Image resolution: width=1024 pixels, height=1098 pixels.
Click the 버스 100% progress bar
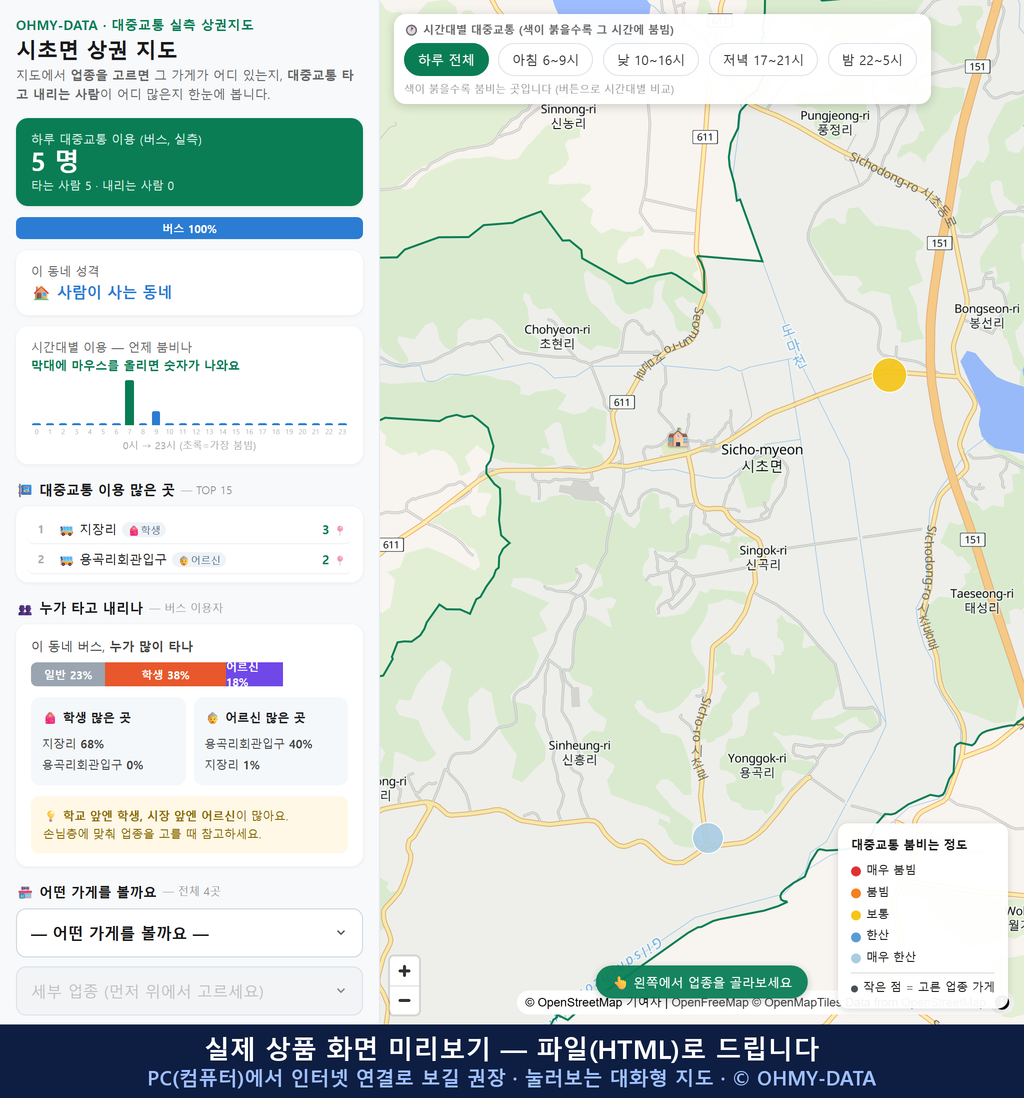click(x=189, y=228)
